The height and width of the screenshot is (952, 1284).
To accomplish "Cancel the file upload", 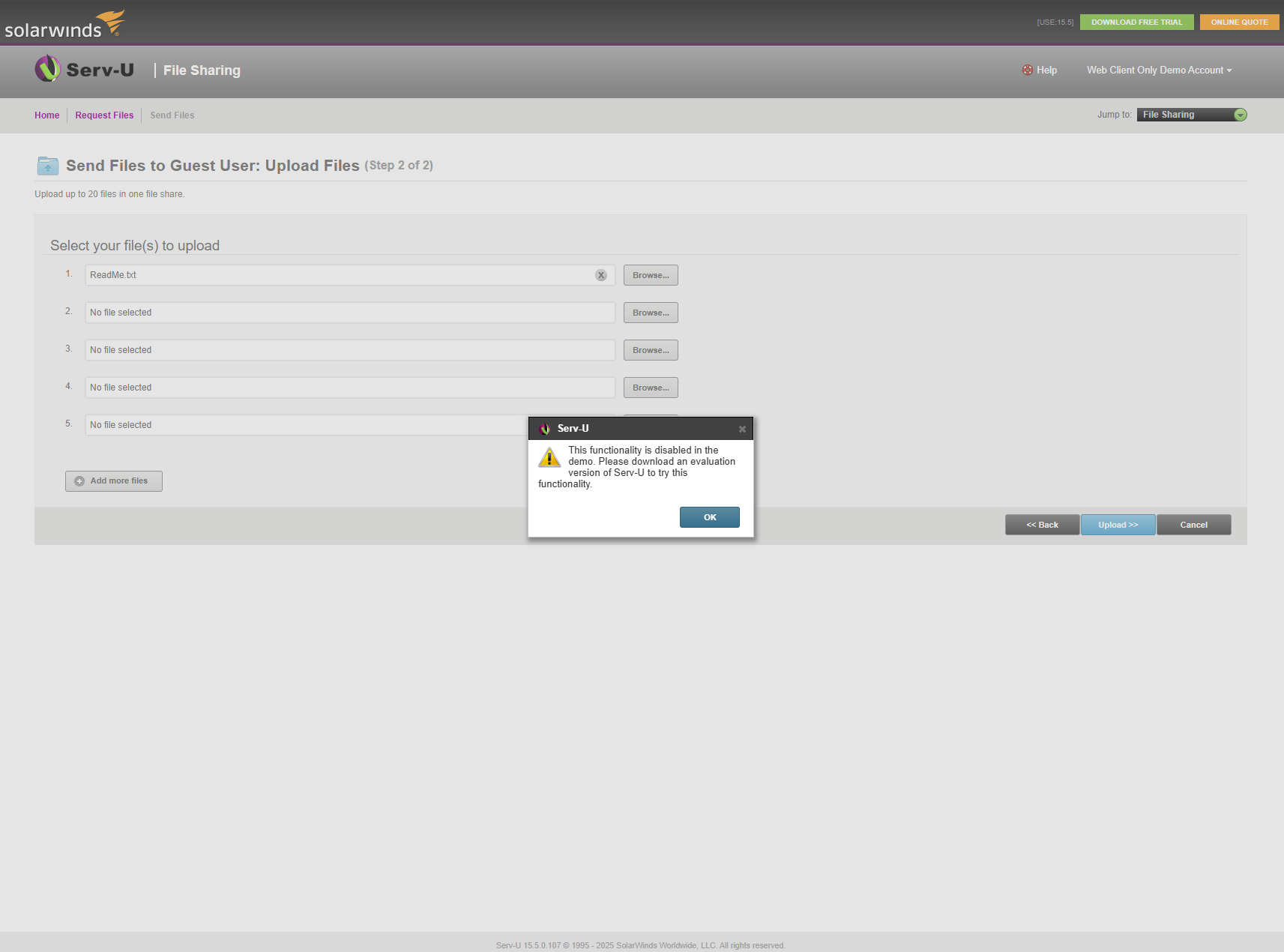I will tap(1194, 525).
